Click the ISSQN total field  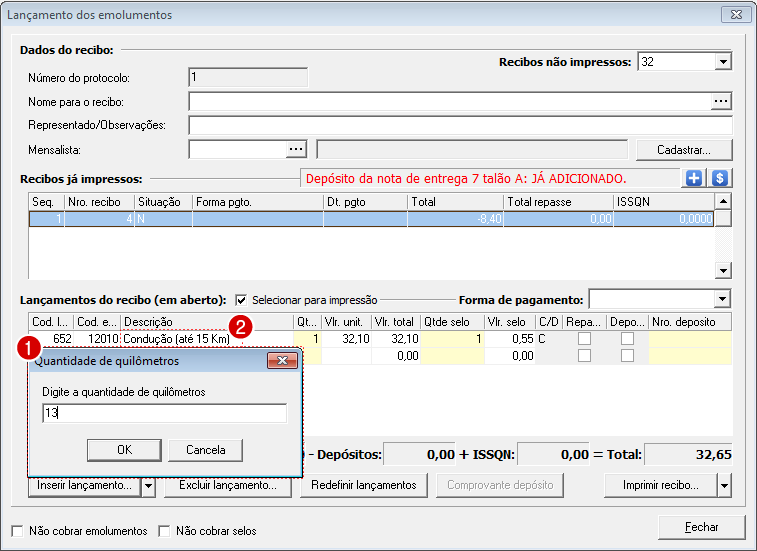pos(553,454)
